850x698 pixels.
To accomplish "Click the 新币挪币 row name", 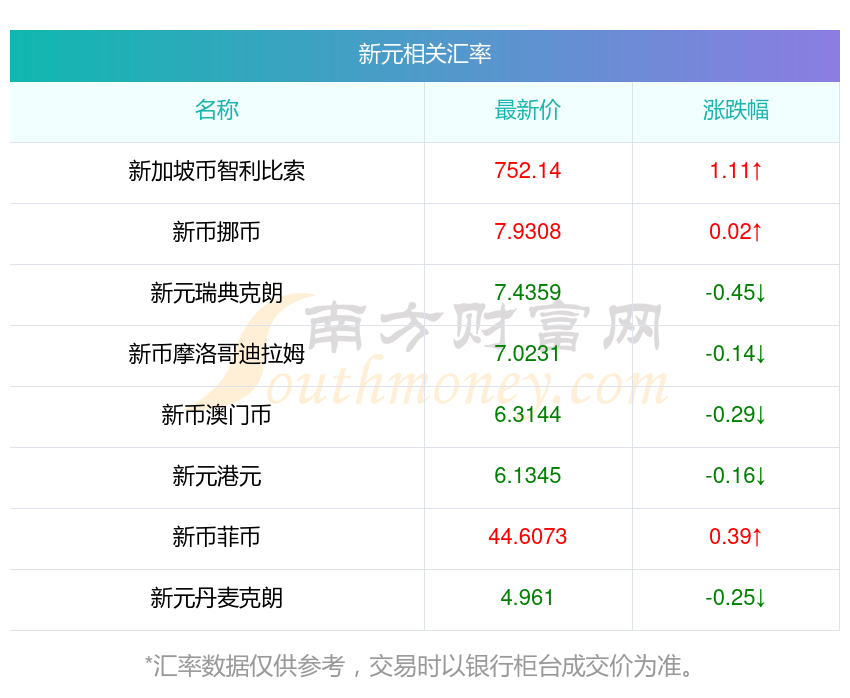I will (217, 232).
